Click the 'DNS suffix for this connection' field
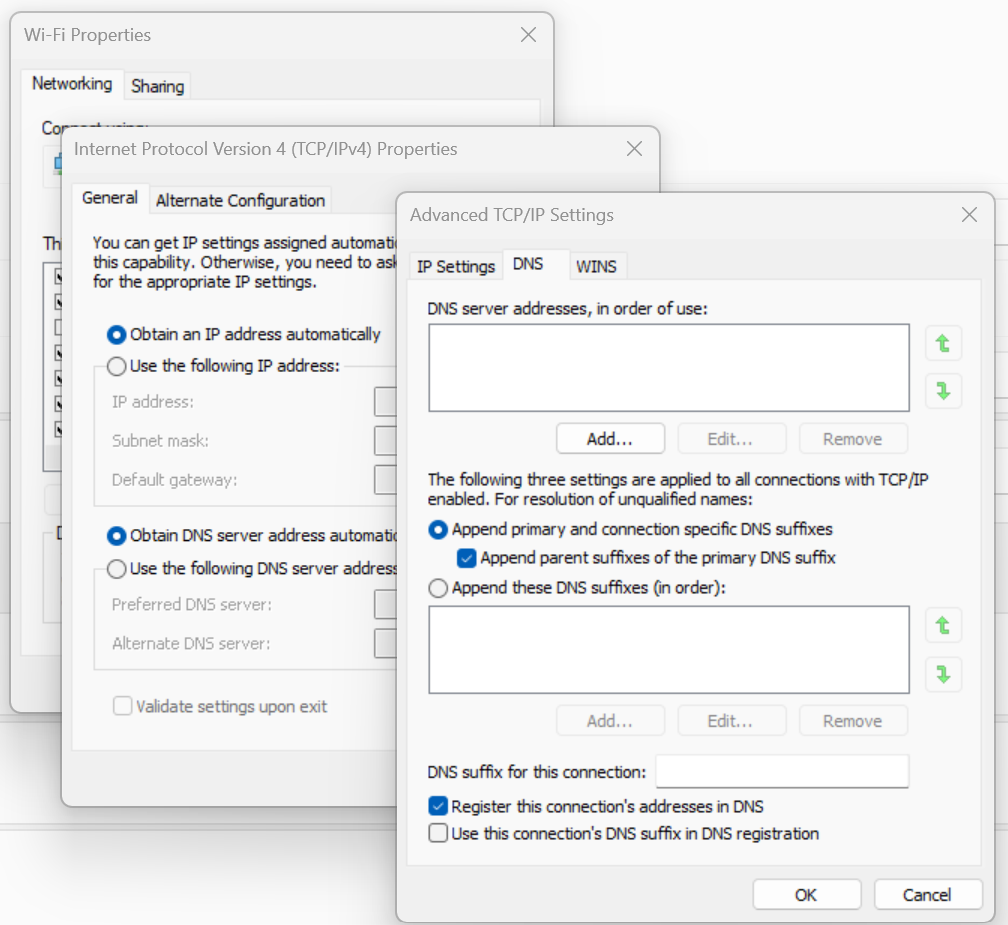The image size is (1008, 925). (x=782, y=771)
